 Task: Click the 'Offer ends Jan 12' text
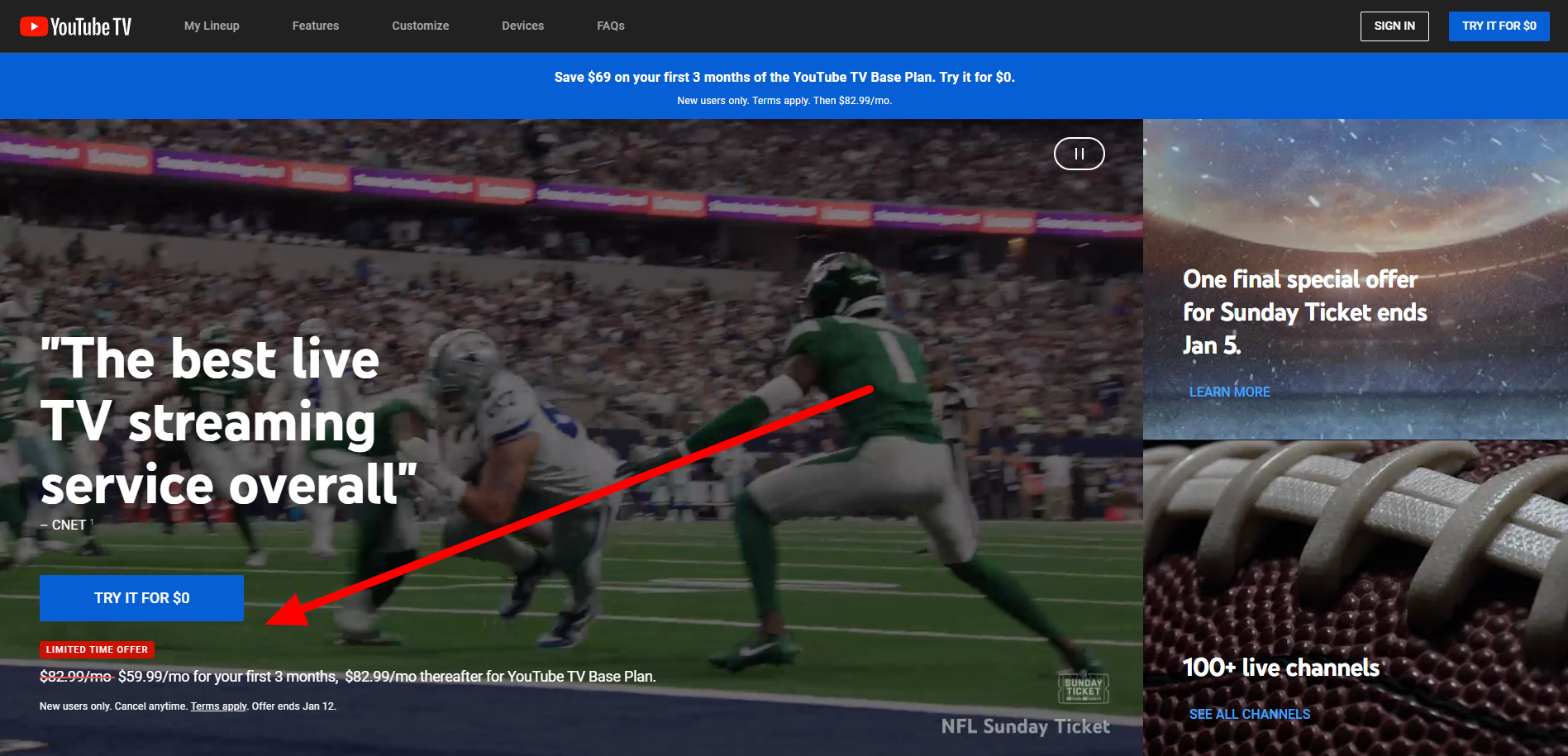point(293,706)
